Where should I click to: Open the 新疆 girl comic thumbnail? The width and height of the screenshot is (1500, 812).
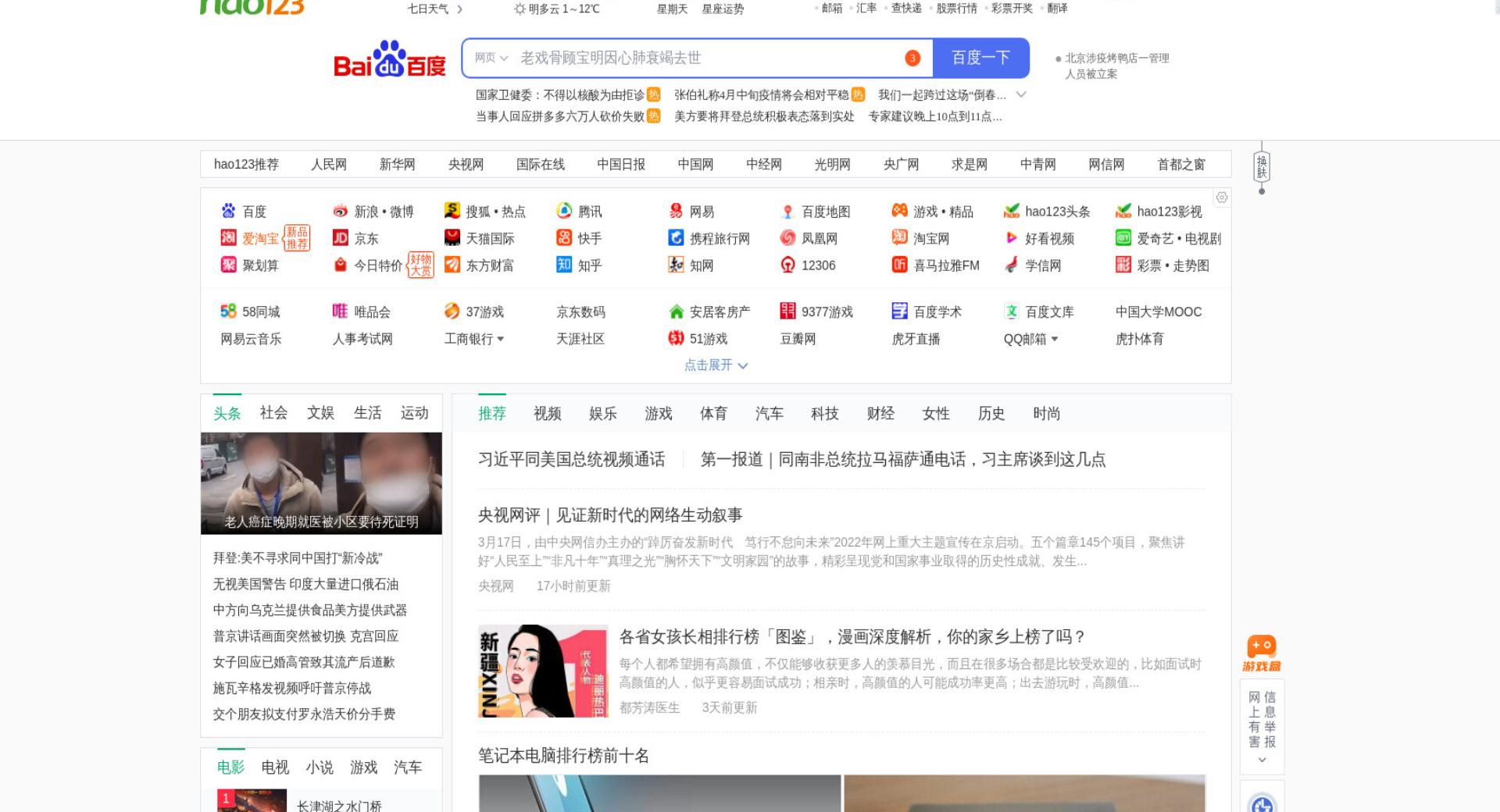pyautogui.click(x=543, y=671)
